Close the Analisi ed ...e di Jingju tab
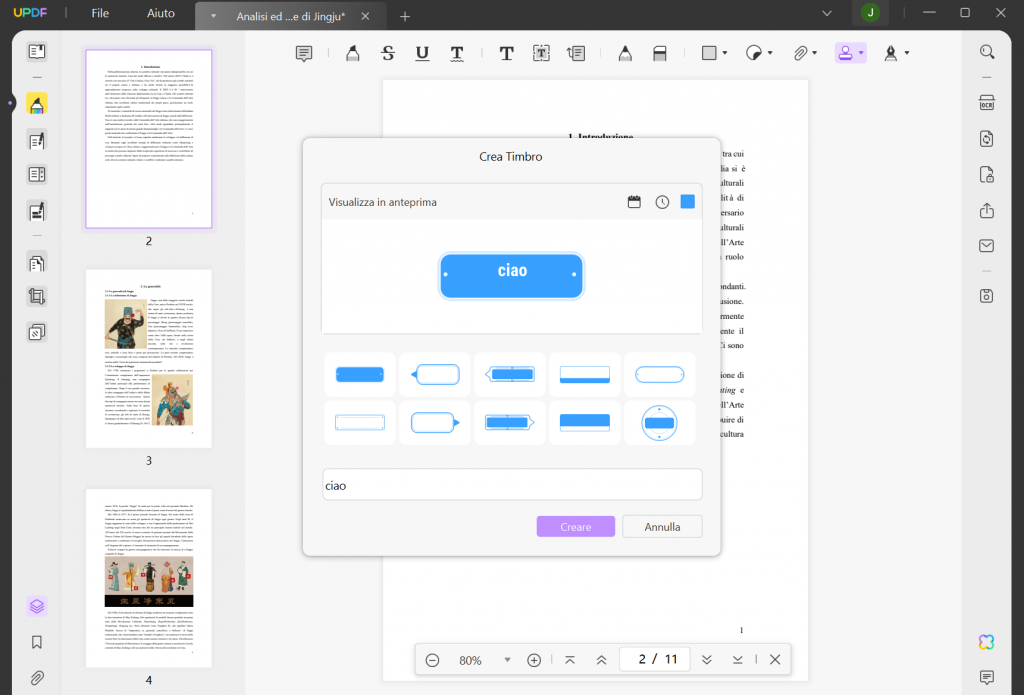The height and width of the screenshot is (695, 1024). pos(365,16)
